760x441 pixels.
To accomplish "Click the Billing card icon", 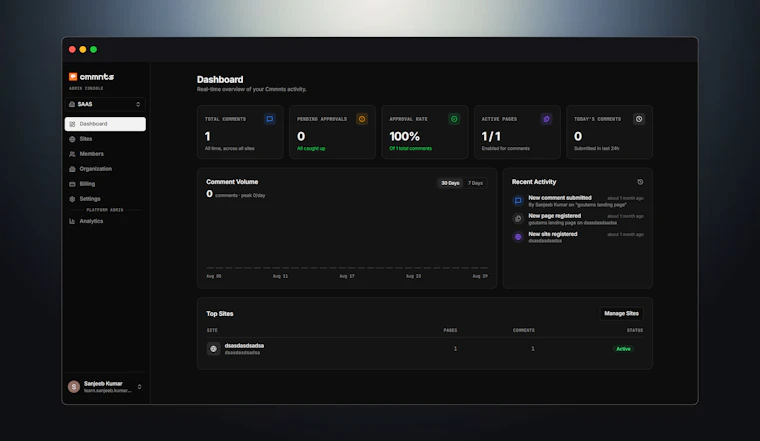I will point(72,184).
